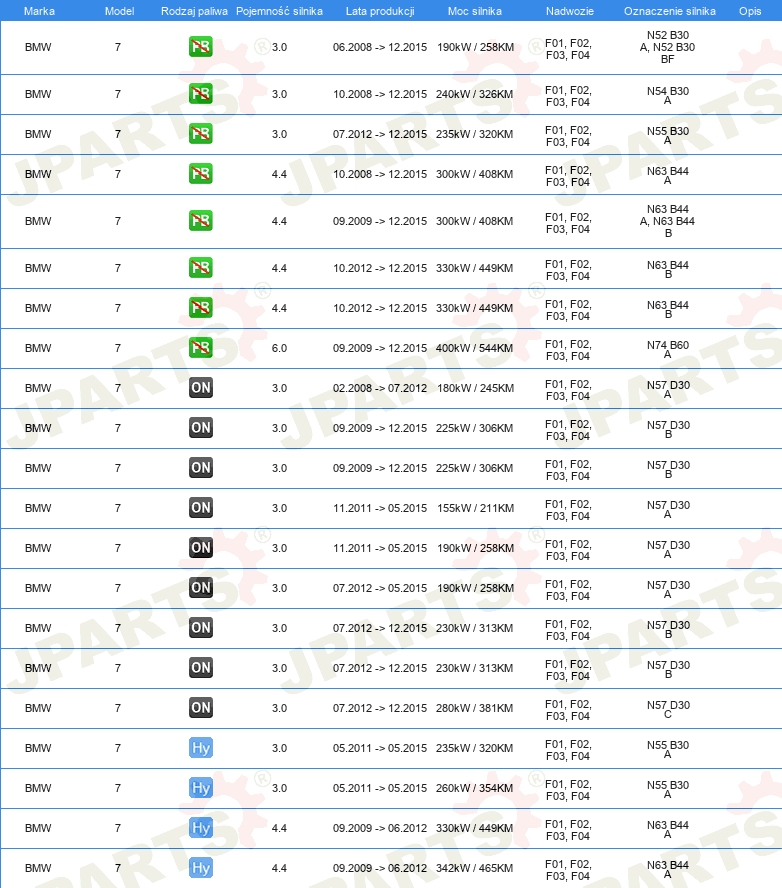Select model 7 in the 280kW / 381KM row
Image resolution: width=782 pixels, height=888 pixels.
click(x=118, y=708)
